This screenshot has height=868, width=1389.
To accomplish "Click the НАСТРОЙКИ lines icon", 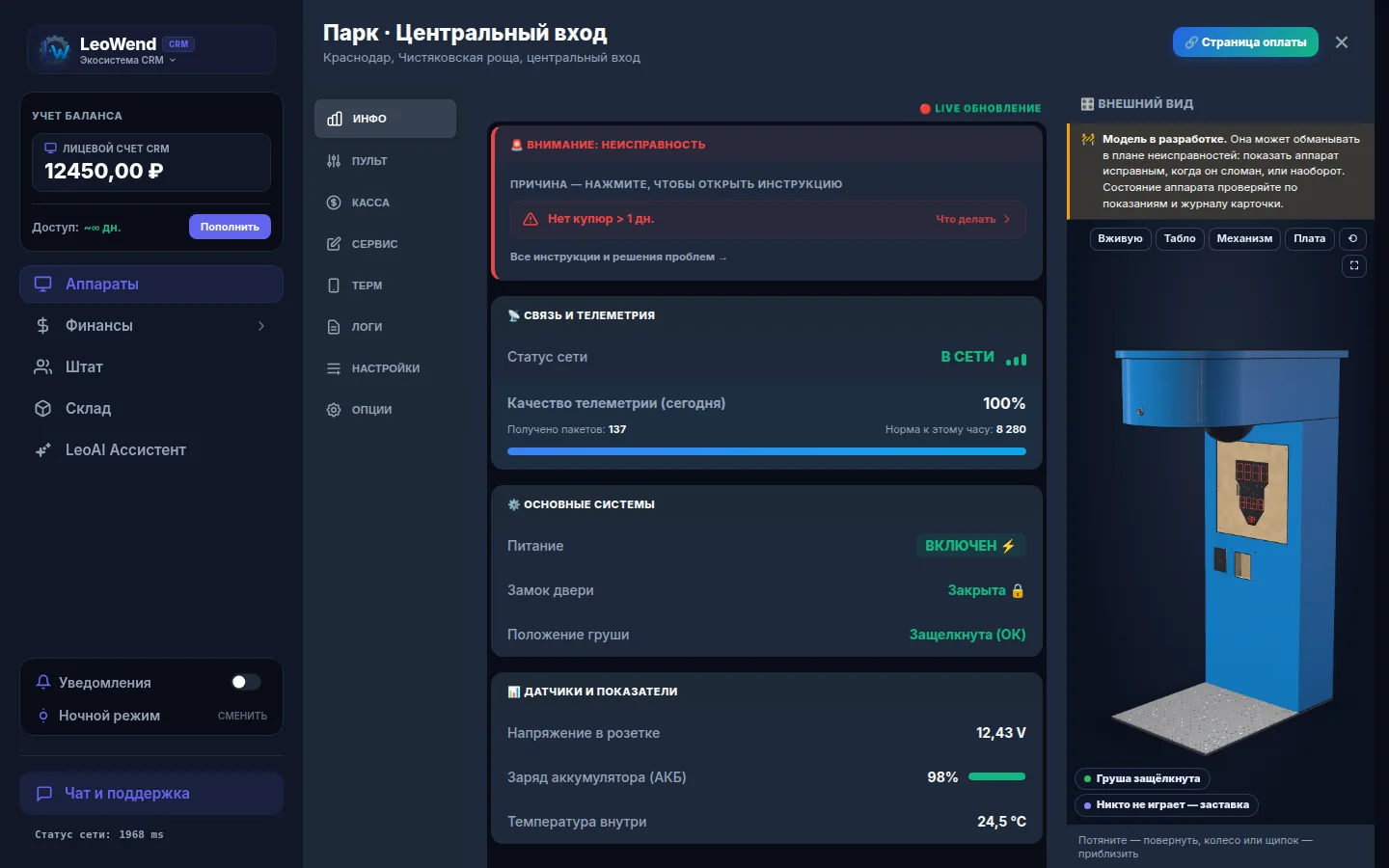I will [x=334, y=368].
